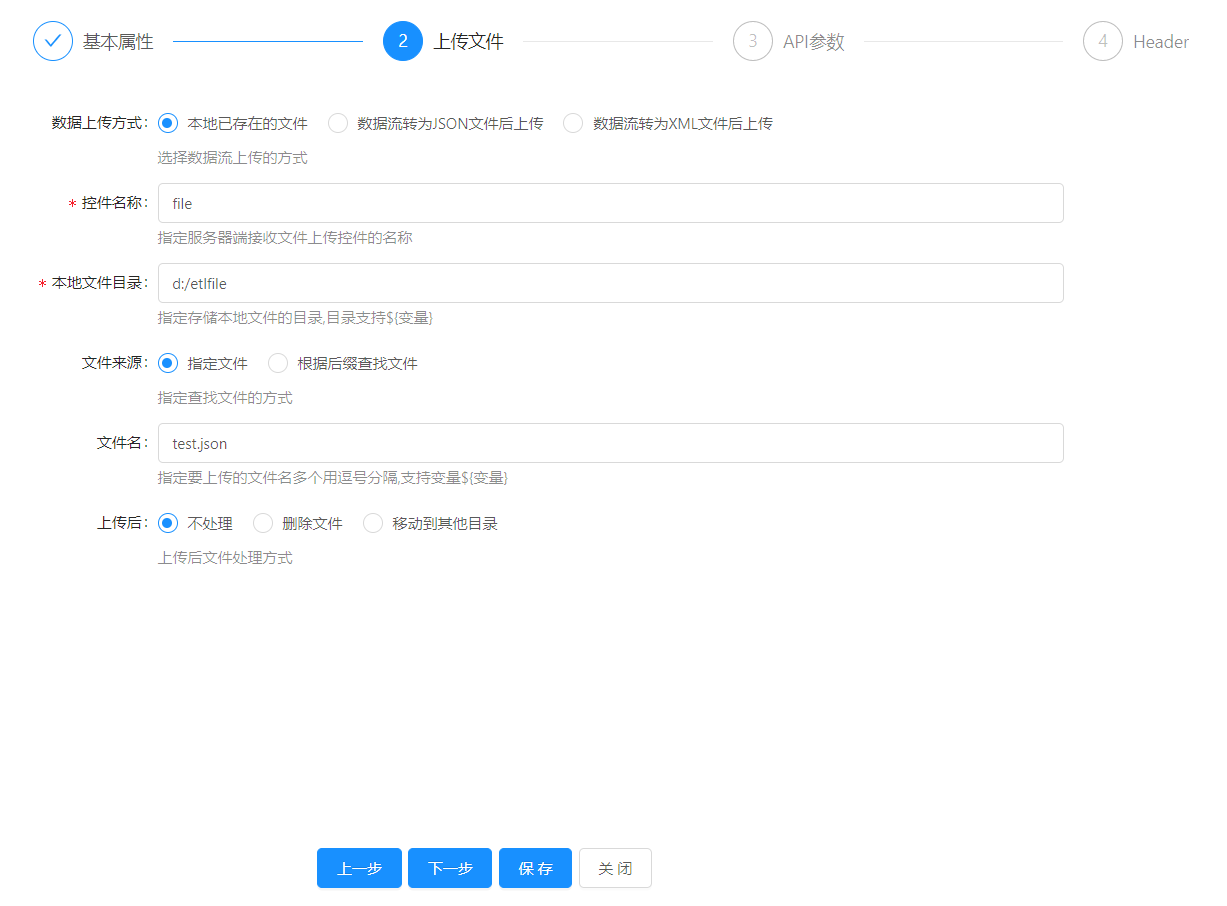Select 数据流转为JSON文件后上传 option

click(338, 123)
